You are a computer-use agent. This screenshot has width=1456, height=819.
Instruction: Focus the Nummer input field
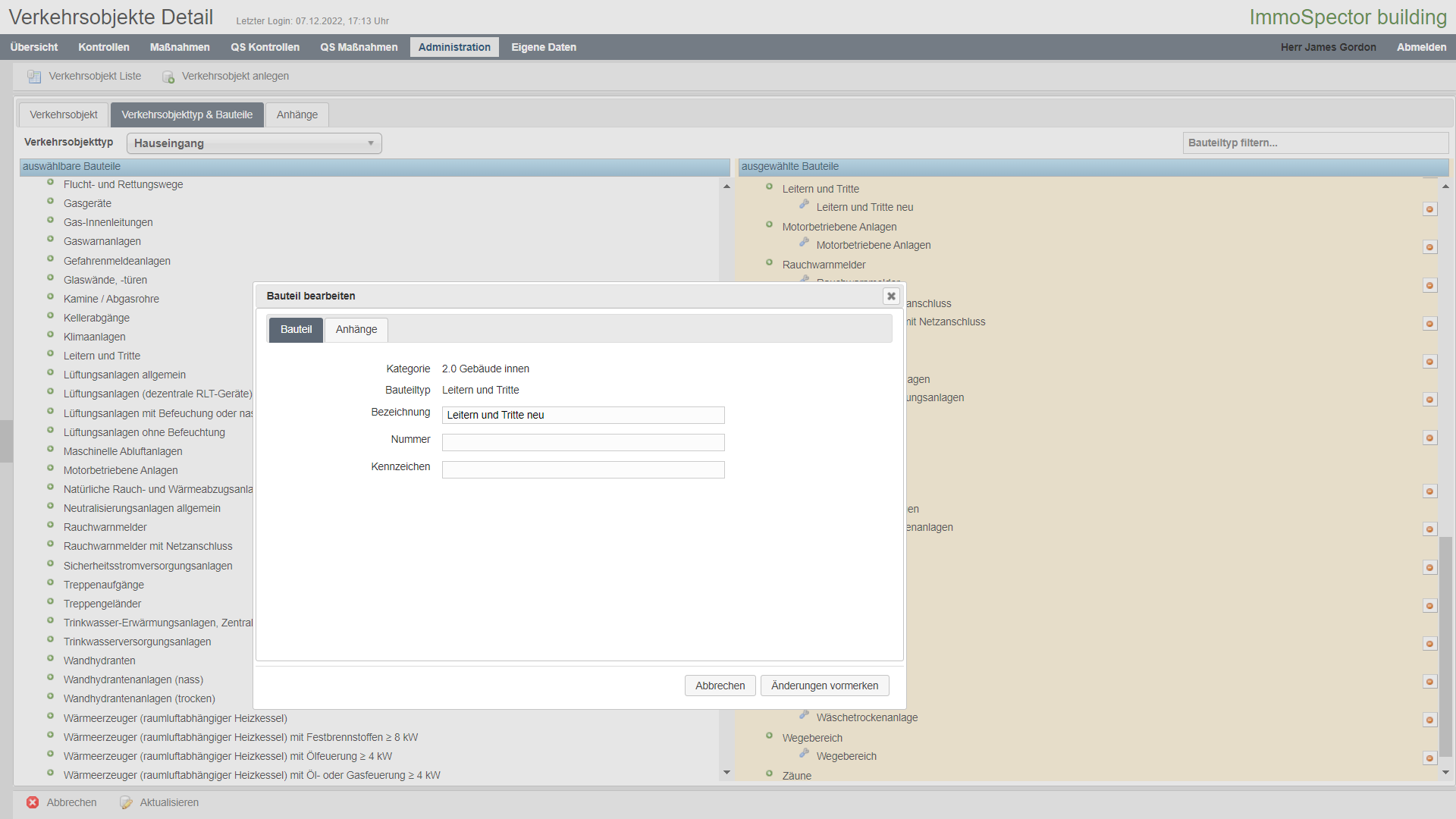point(582,442)
